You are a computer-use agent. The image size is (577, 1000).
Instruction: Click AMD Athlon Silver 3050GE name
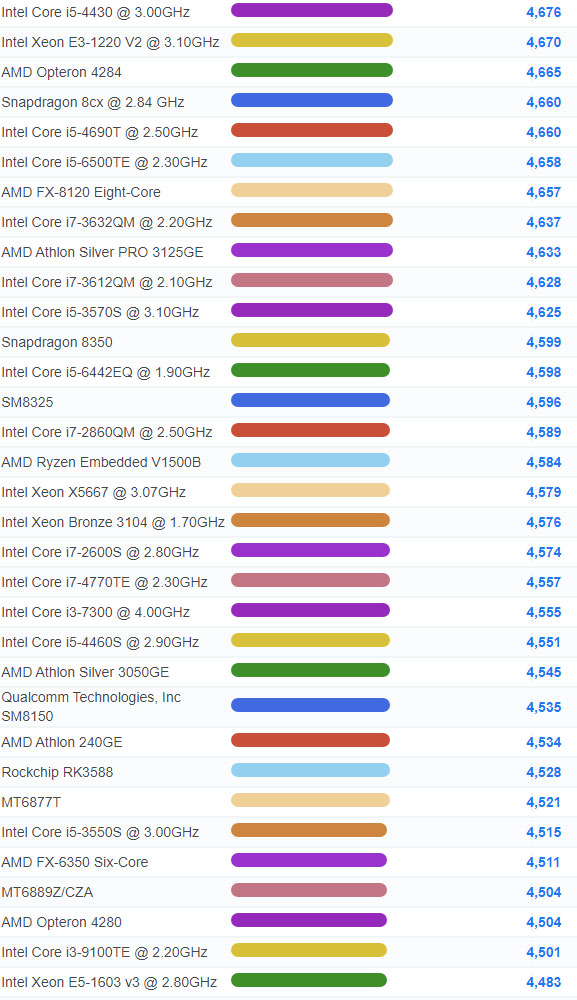(x=85, y=672)
